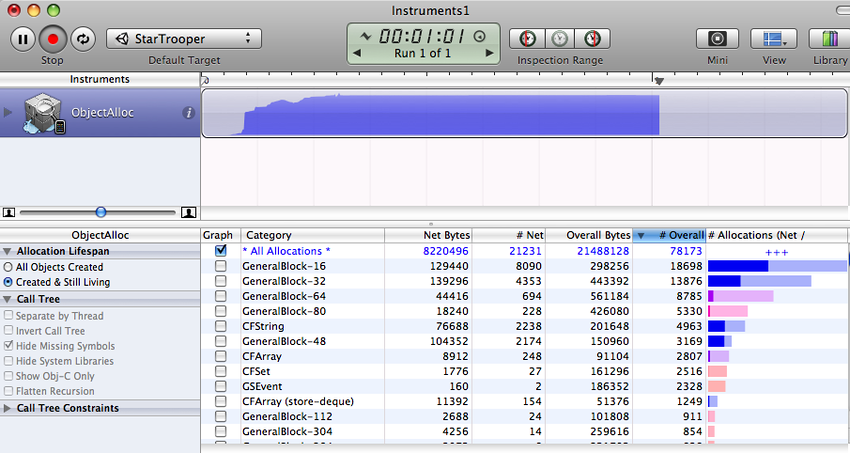This screenshot has width=850, height=453.
Task: Expand the ObjectAlloc instrument disclosure triangle
Action: coord(10,113)
